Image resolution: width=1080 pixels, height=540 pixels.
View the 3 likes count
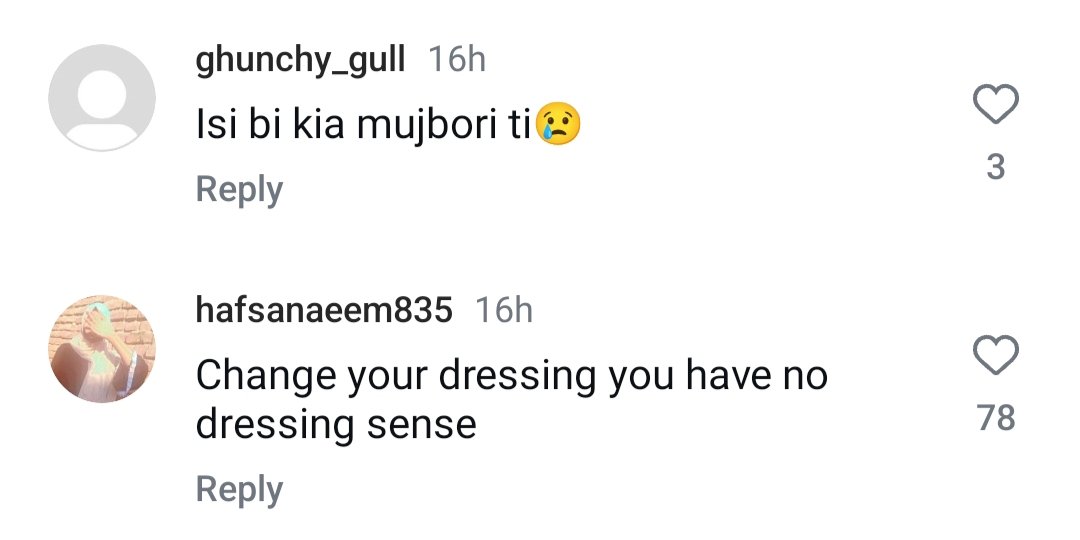[x=995, y=167]
